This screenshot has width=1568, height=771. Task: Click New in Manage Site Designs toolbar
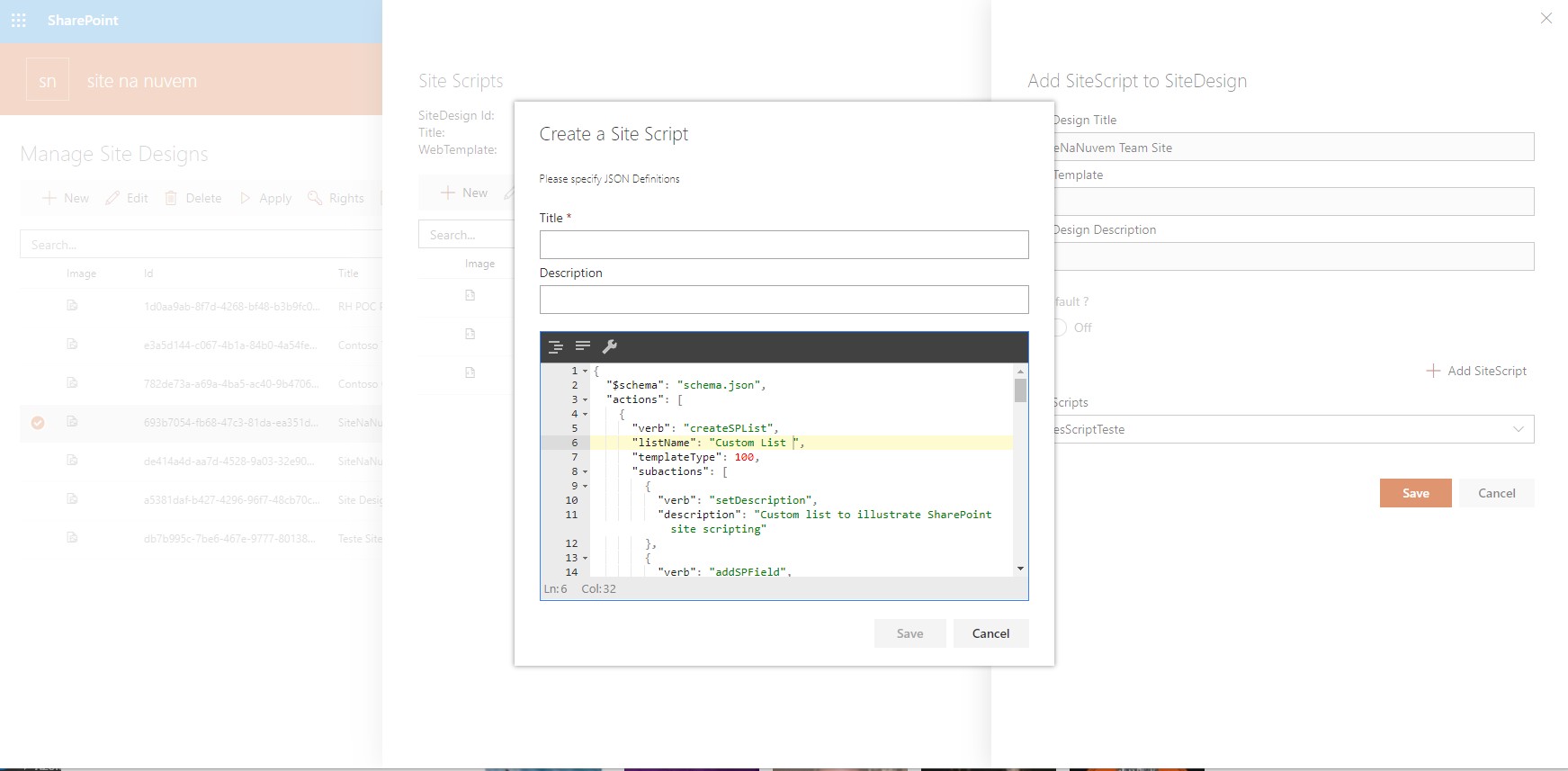coord(66,198)
